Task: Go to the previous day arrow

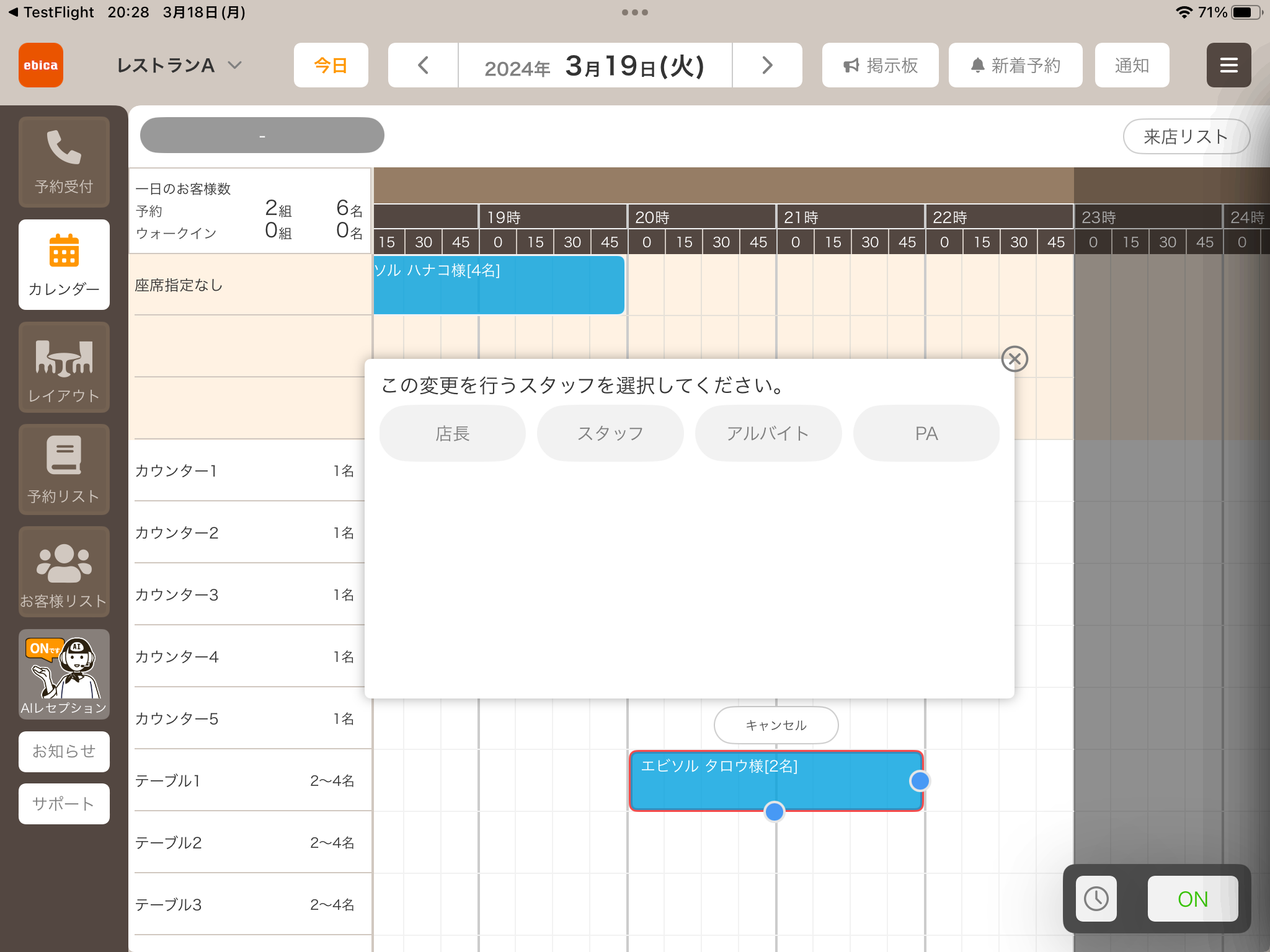Action: point(423,65)
